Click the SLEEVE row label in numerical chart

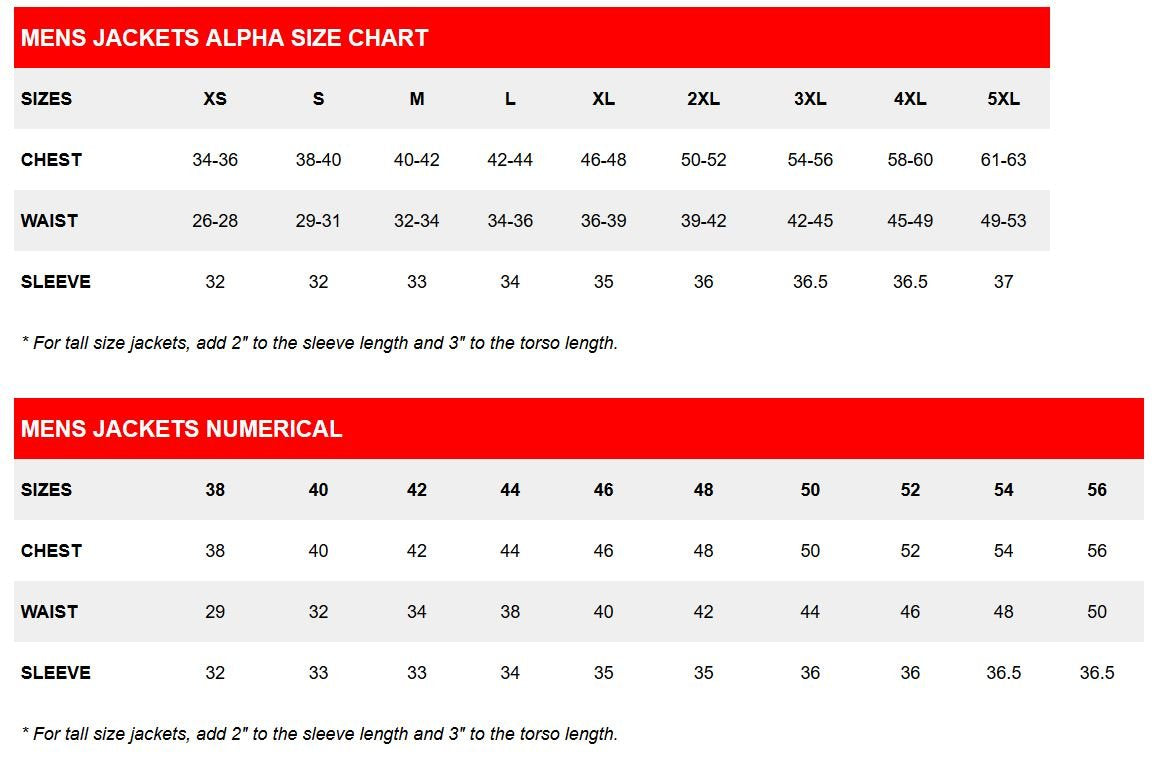click(x=56, y=673)
